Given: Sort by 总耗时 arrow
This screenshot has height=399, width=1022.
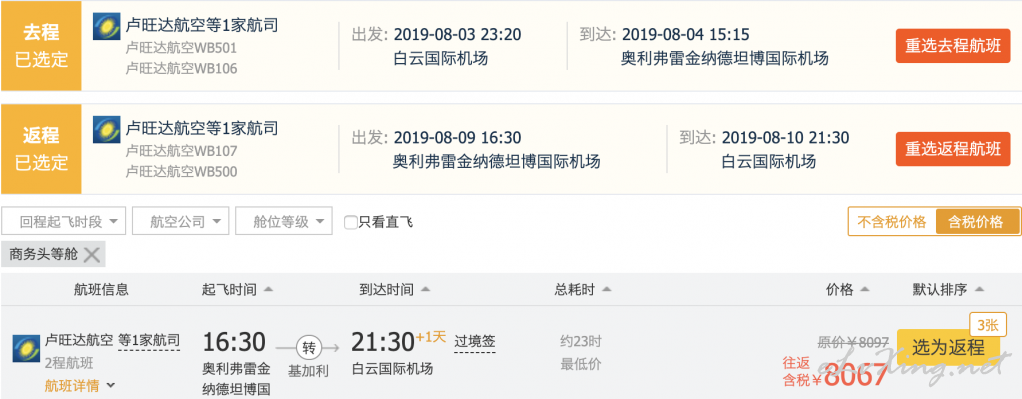Looking at the screenshot, I should coord(606,289).
